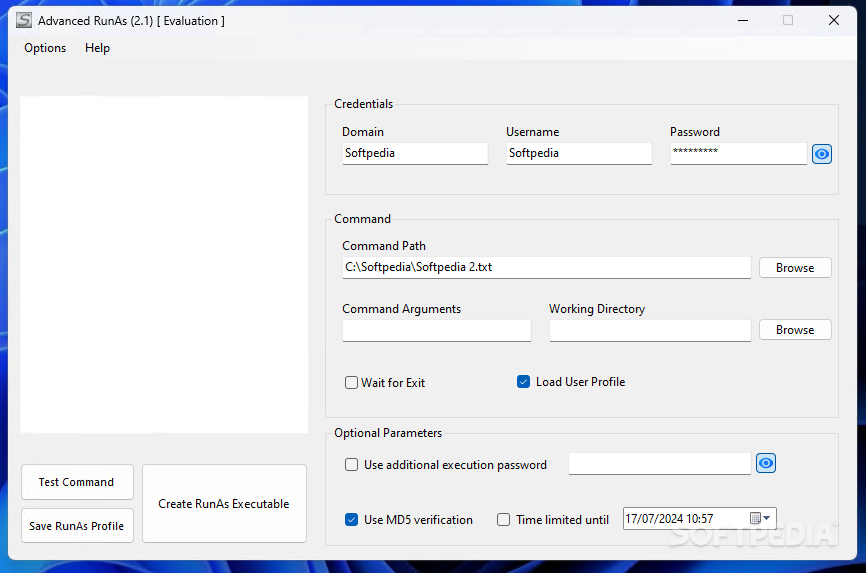Open the Options menu
This screenshot has width=866, height=573.
[45, 48]
